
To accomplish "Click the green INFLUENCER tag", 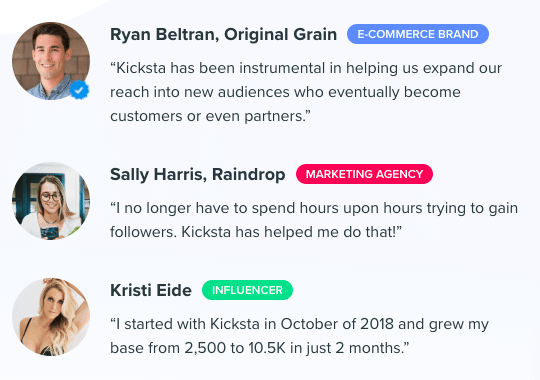I will point(247,290).
